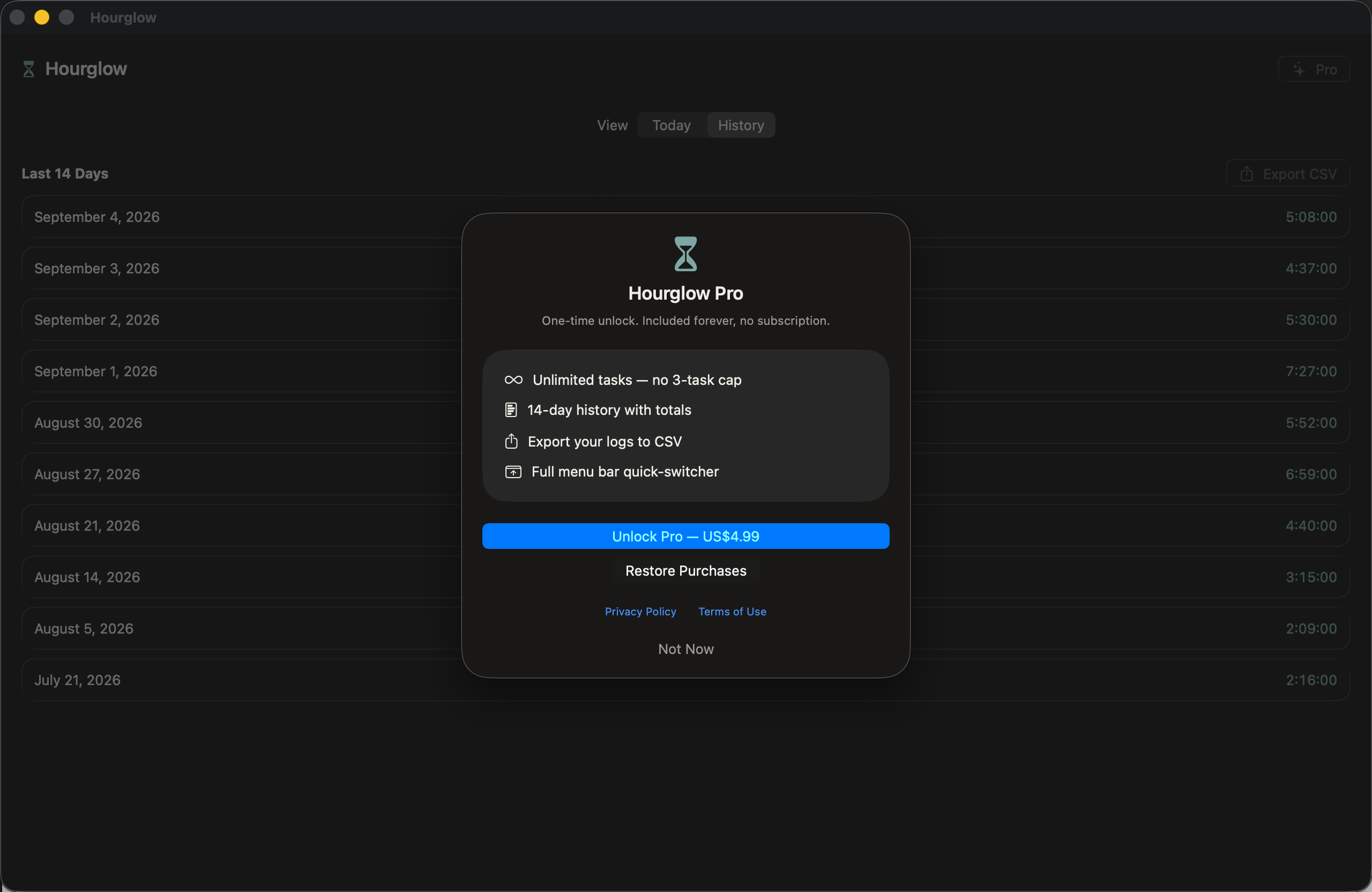This screenshot has width=1372, height=892.
Task: Open the August 30, 2026 entry
Action: (685, 422)
